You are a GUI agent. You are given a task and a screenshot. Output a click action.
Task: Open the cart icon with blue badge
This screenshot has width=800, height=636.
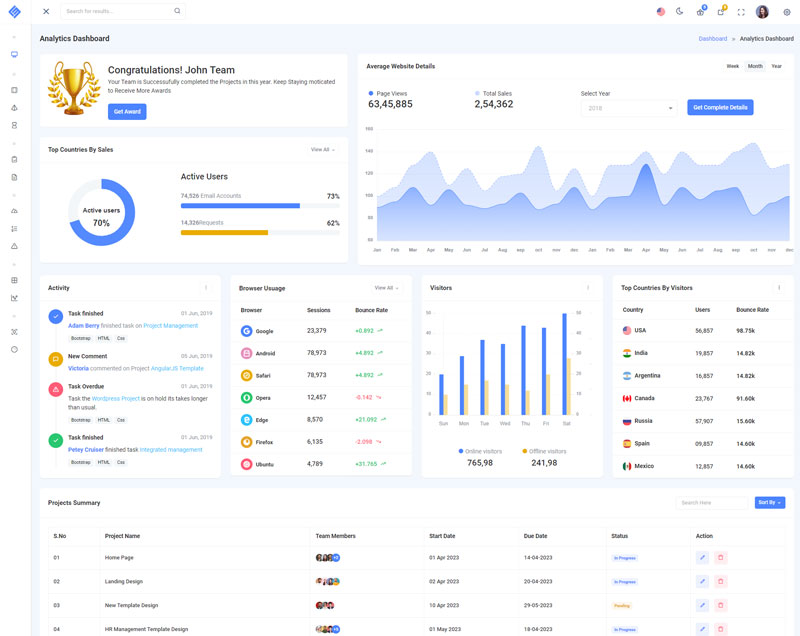pos(700,12)
